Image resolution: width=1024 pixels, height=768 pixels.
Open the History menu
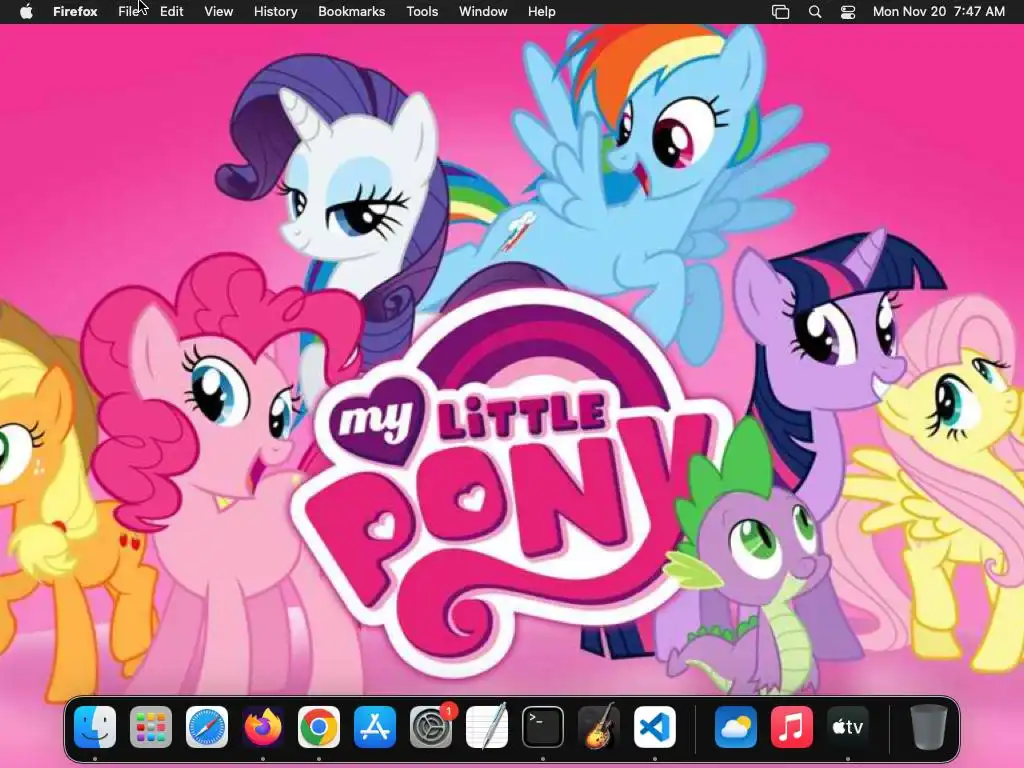(276, 12)
